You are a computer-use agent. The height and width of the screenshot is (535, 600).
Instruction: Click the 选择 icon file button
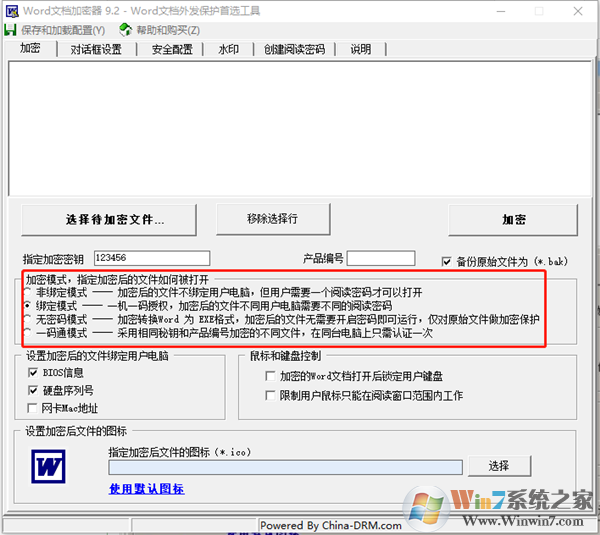point(499,466)
